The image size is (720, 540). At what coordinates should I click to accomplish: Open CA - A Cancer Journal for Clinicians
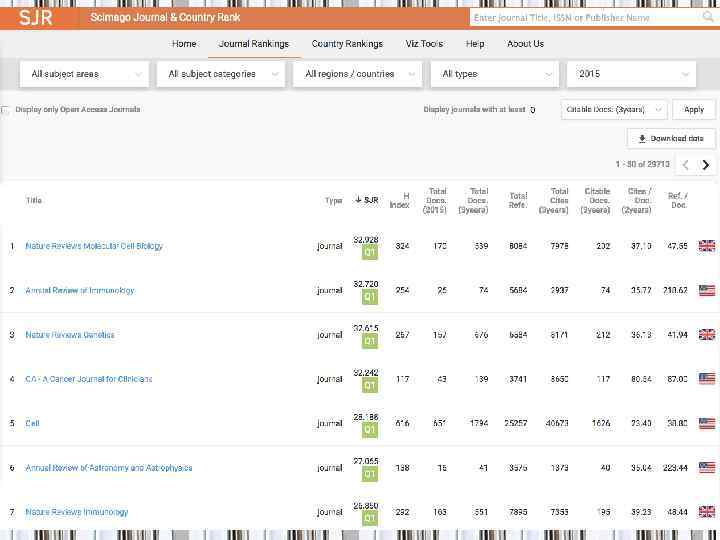(89, 379)
